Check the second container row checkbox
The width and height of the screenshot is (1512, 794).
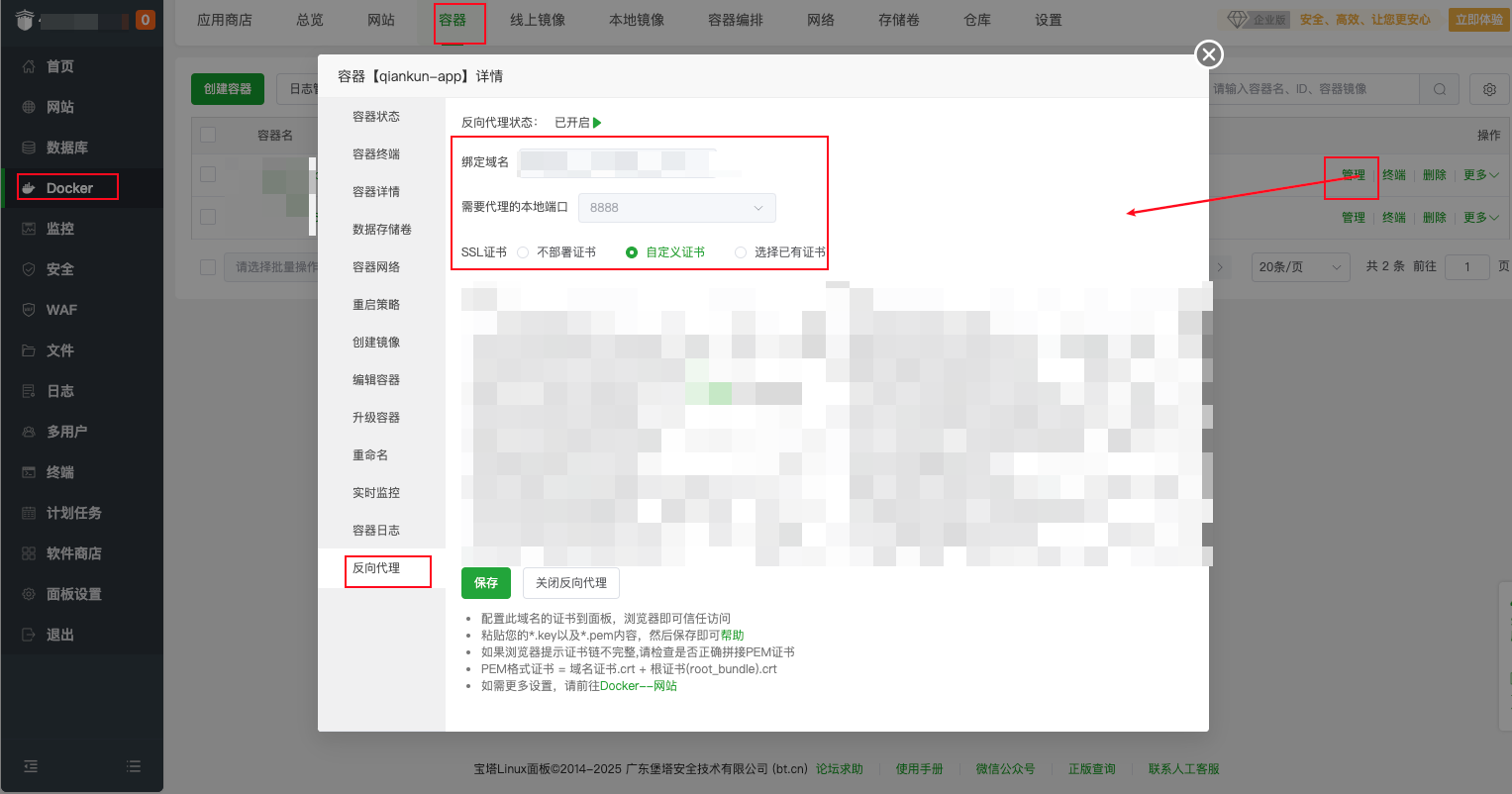208,217
